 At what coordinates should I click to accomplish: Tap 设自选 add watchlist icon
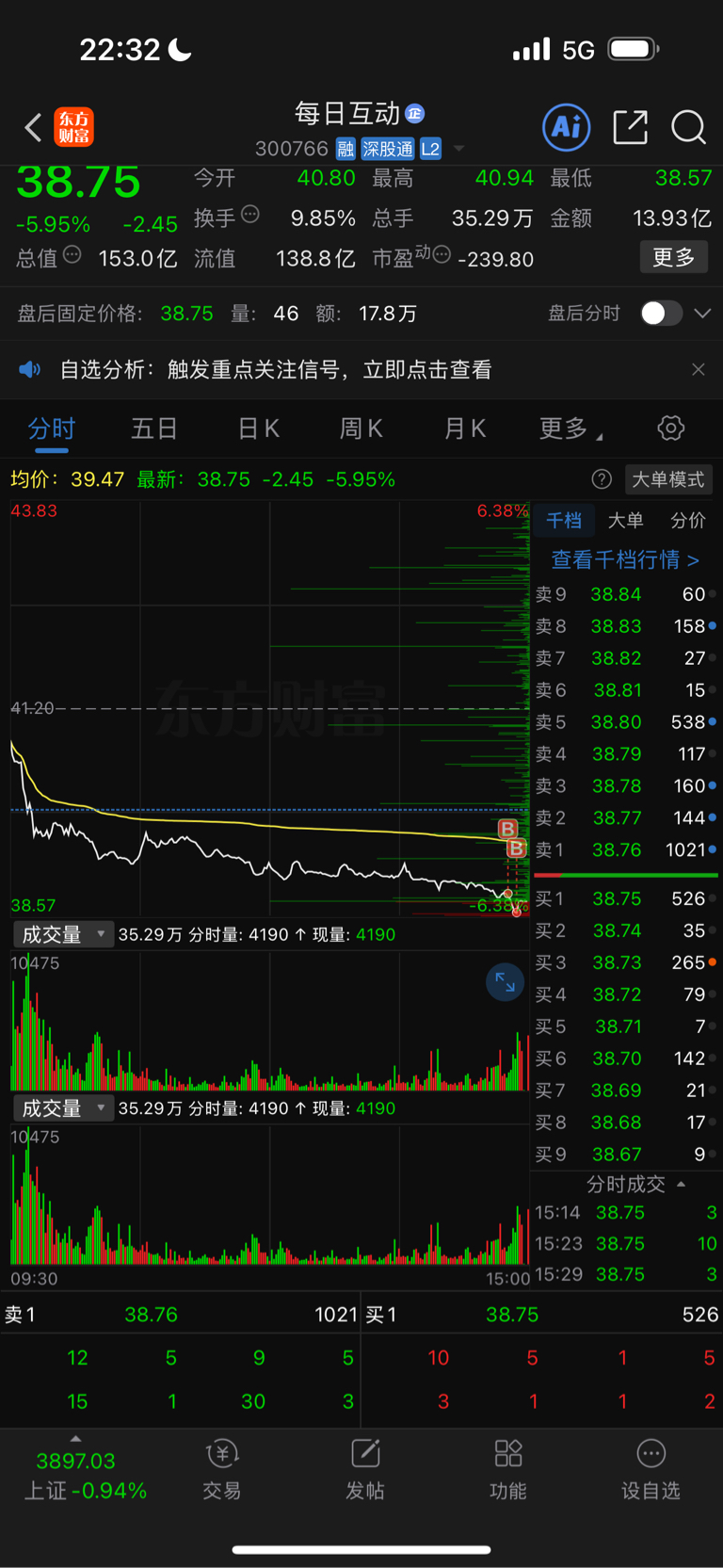click(x=651, y=1469)
